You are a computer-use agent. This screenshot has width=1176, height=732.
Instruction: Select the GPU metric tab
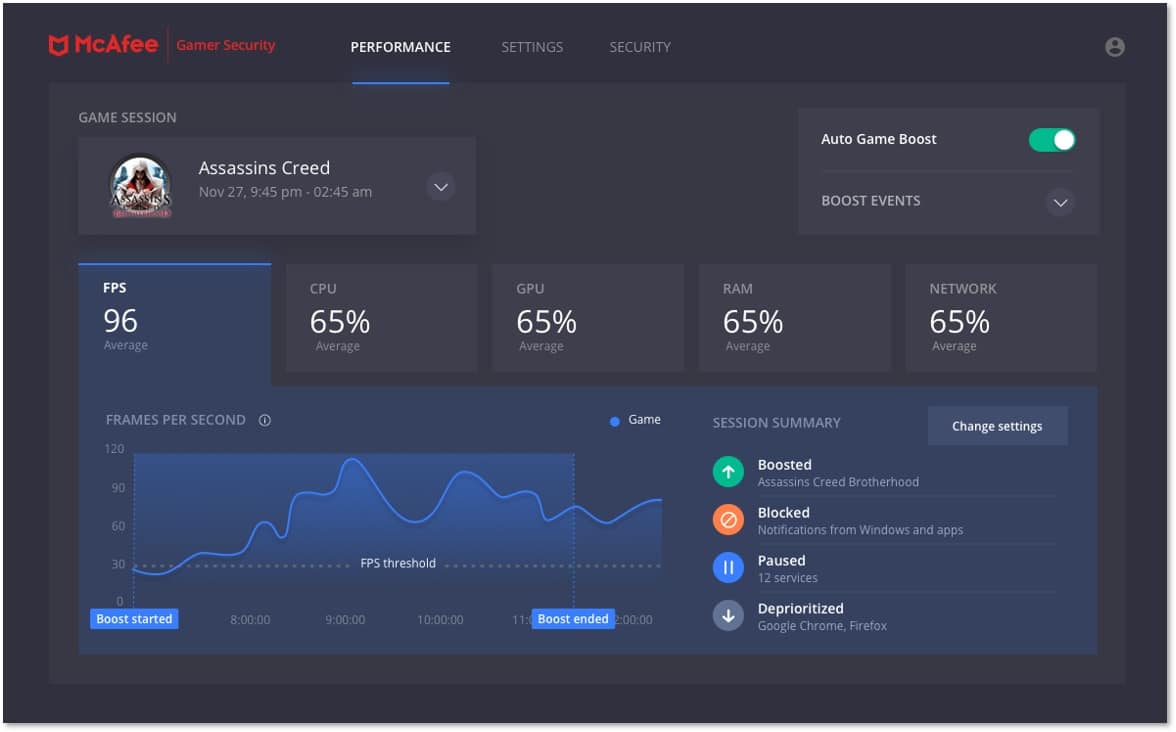[x=588, y=317]
